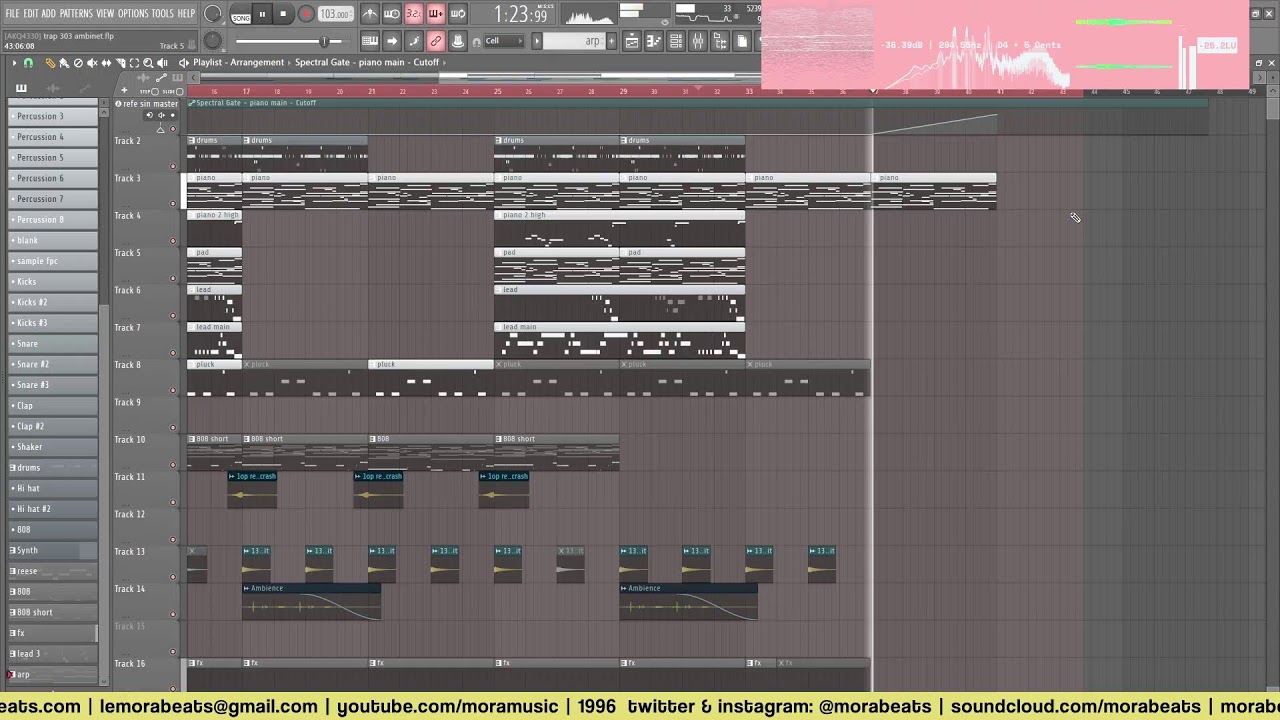Open the OPTIONS menu
The image size is (1280, 720).
coord(133,14)
